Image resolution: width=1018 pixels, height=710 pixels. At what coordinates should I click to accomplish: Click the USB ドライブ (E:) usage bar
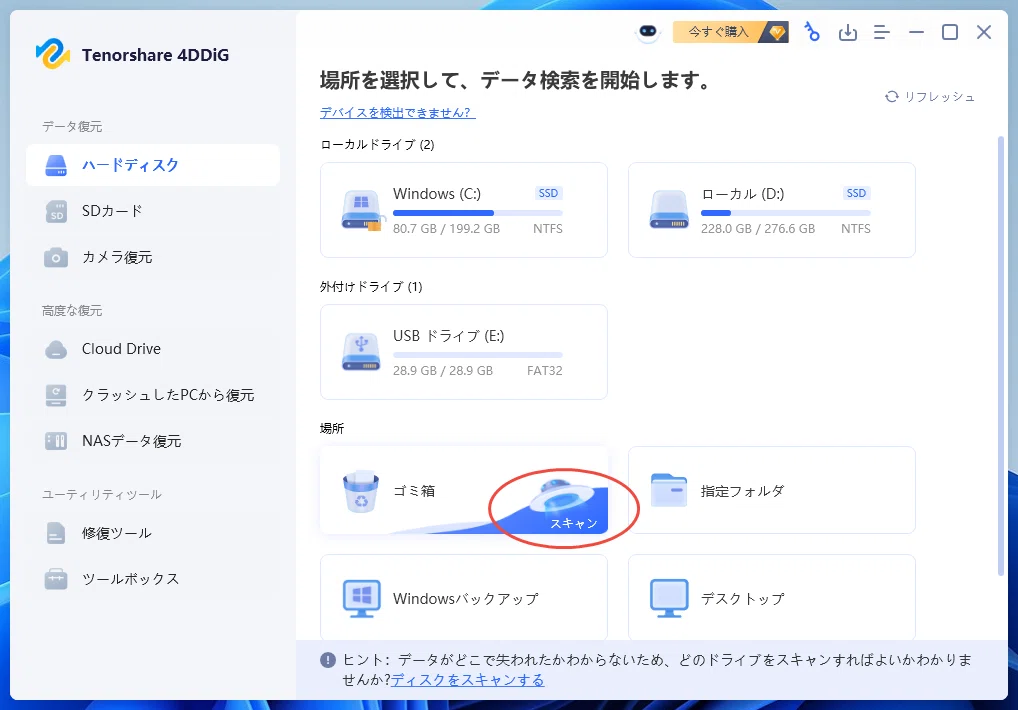[478, 355]
